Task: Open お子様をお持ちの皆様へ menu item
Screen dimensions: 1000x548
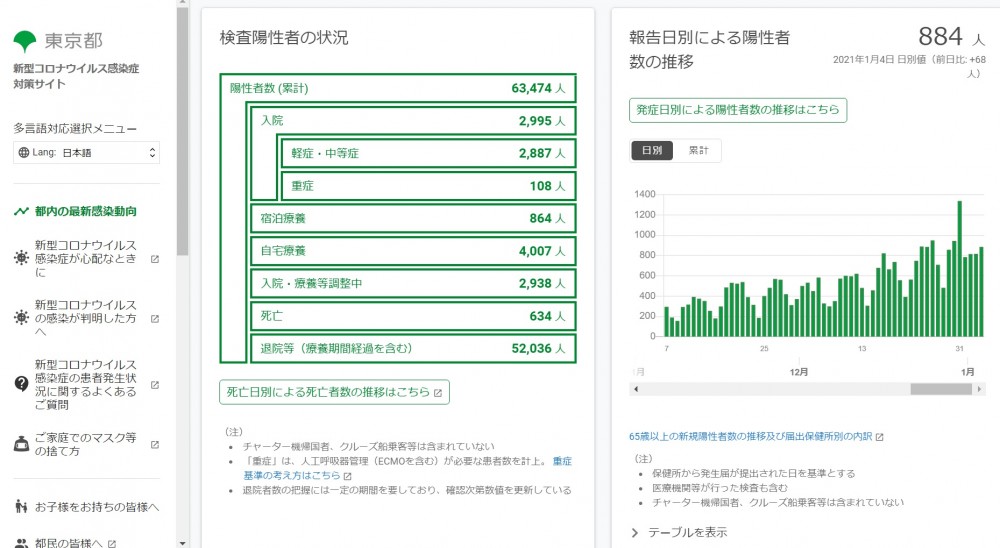Action: point(97,507)
